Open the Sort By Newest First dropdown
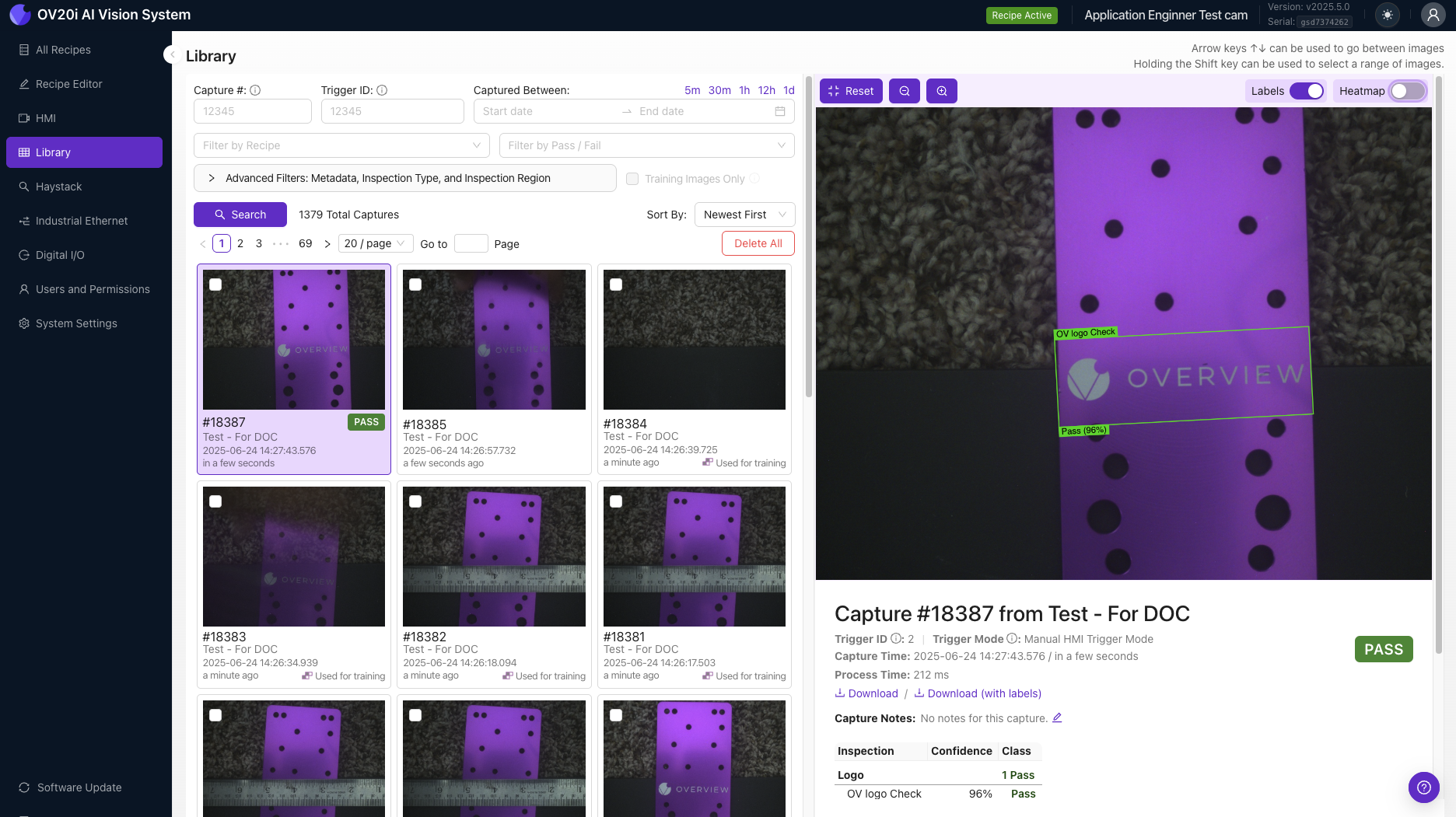Image resolution: width=1456 pixels, height=817 pixels. point(744,215)
